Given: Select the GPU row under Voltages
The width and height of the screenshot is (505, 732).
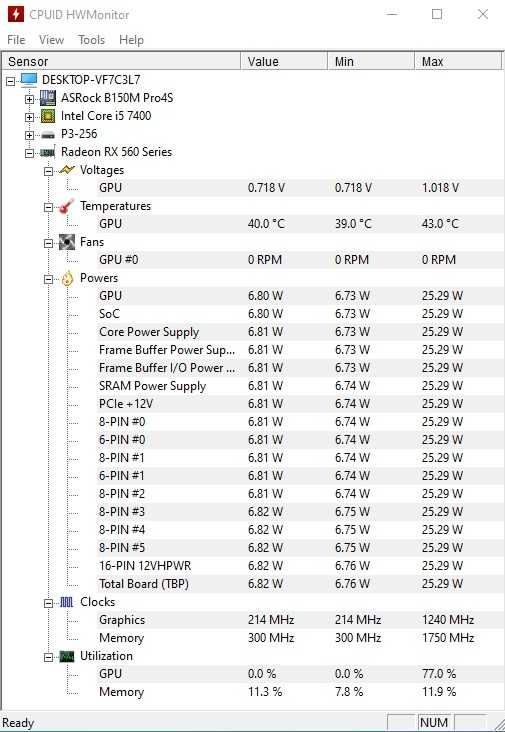Looking at the screenshot, I should (299, 188).
